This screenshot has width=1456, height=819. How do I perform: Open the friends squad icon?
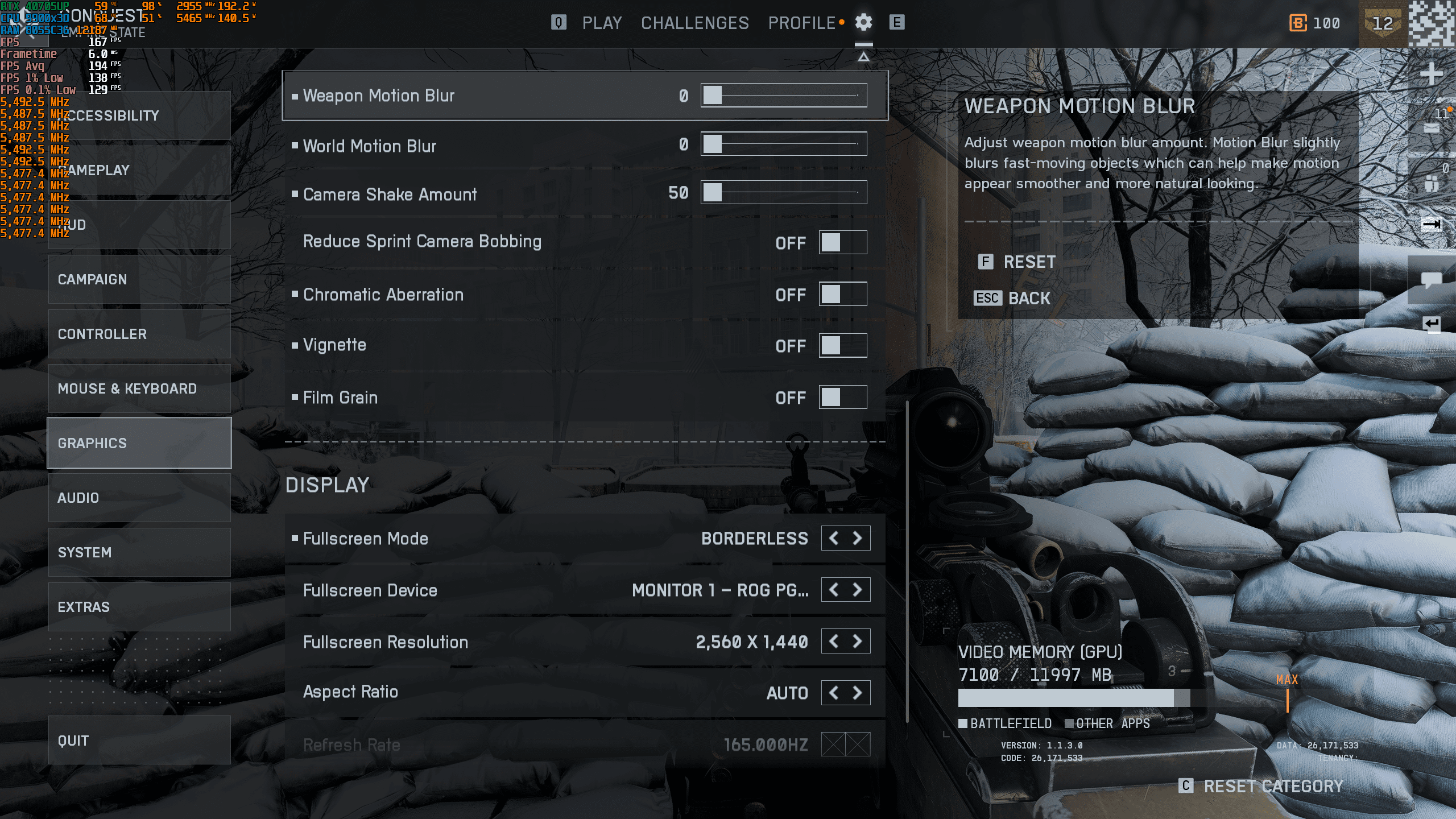pos(1432,184)
